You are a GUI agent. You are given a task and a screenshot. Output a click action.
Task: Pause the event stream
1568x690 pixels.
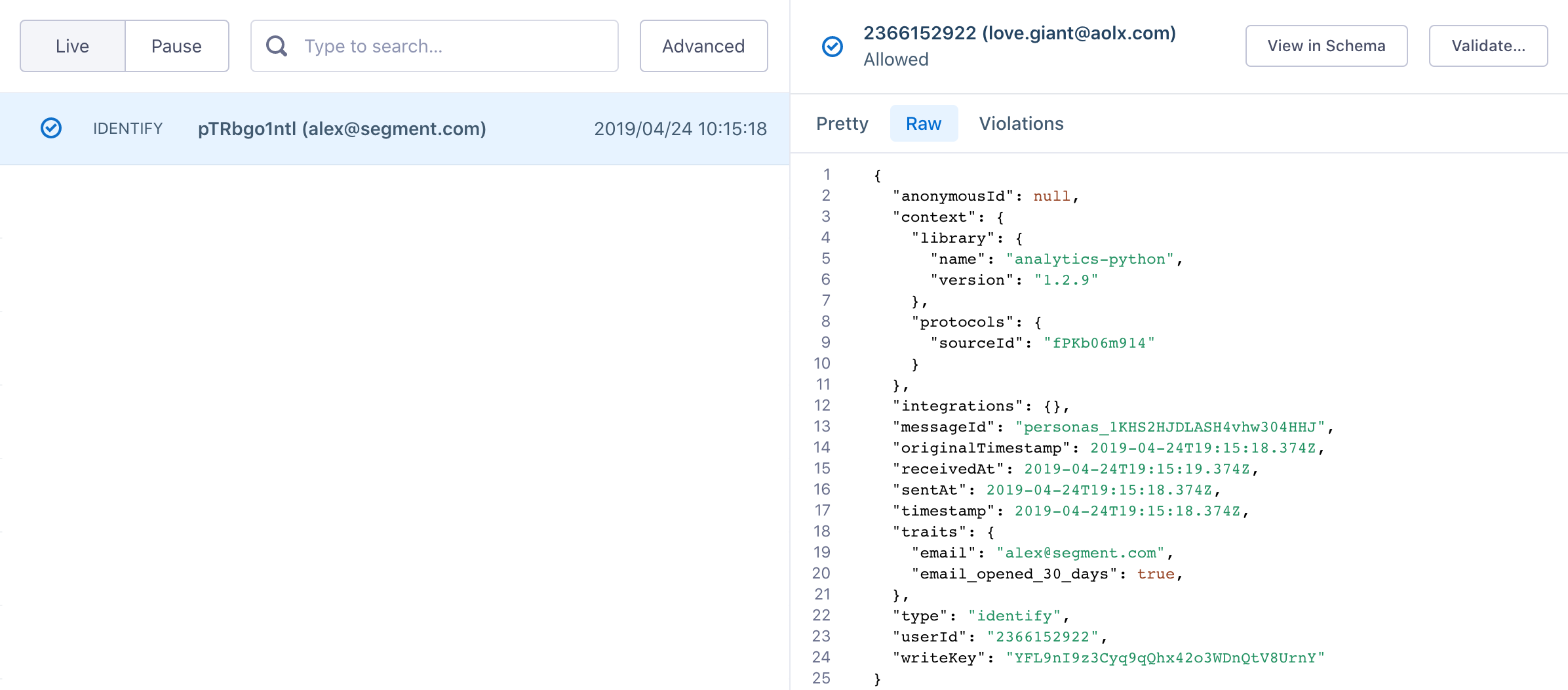coord(176,46)
